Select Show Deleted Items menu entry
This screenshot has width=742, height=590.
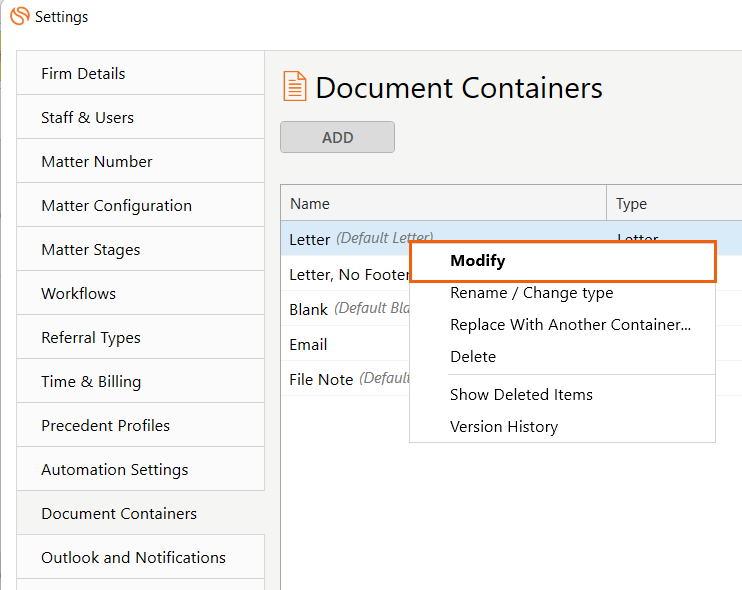click(x=521, y=395)
